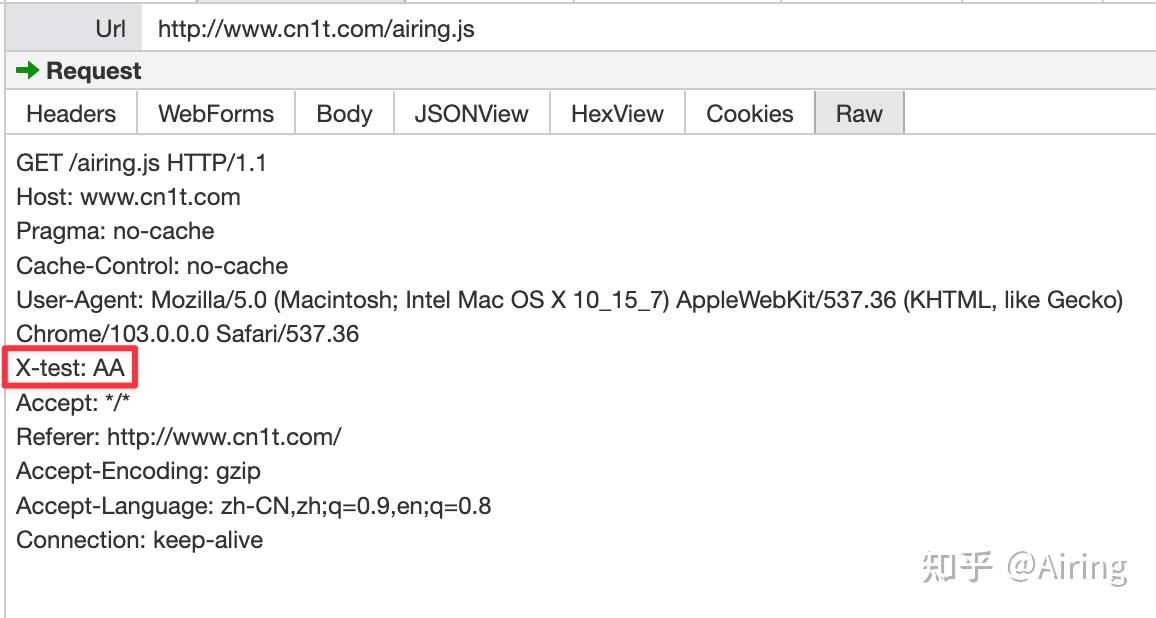Click the GET /airing.js HTTP/1.1 line
The height and width of the screenshot is (618, 1156).
tap(141, 163)
